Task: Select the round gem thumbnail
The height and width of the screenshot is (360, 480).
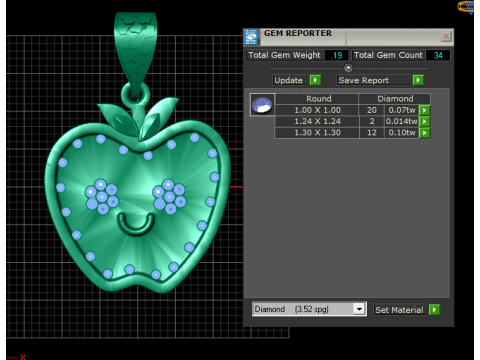Action: click(x=262, y=105)
